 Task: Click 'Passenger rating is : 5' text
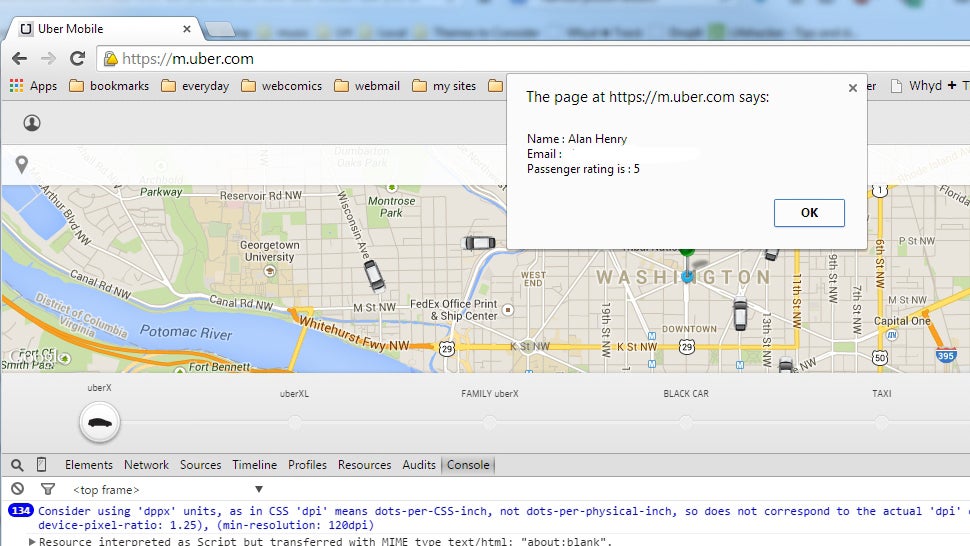pyautogui.click(x=583, y=169)
